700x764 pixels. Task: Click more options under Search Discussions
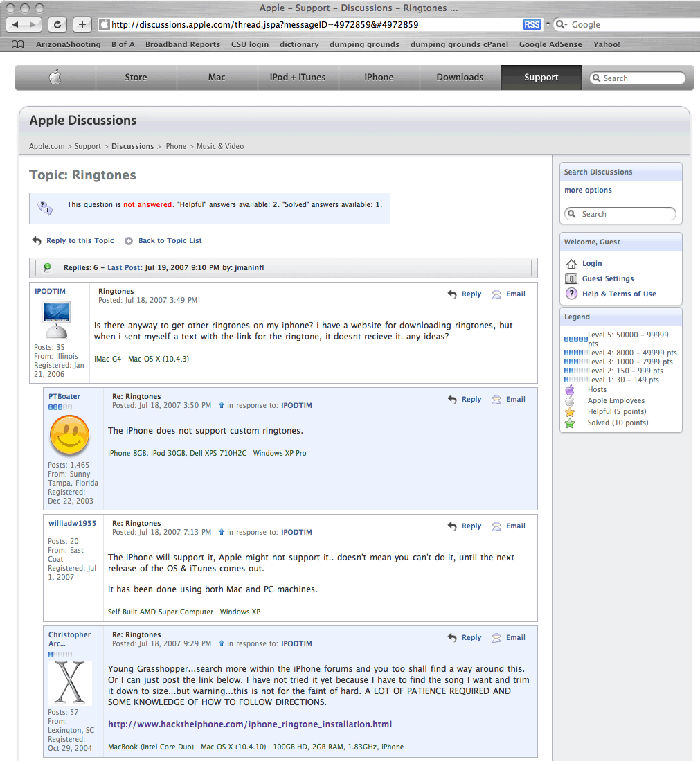pos(588,190)
